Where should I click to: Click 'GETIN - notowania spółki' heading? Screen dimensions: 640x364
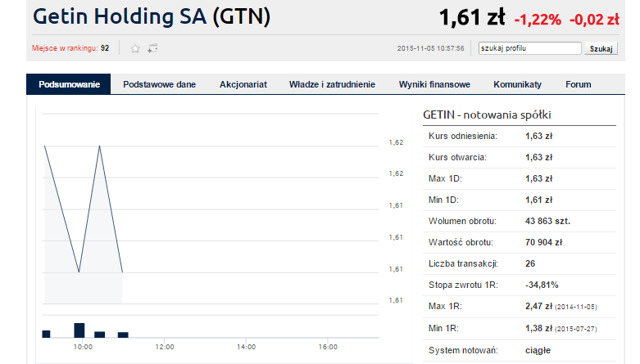[487, 115]
